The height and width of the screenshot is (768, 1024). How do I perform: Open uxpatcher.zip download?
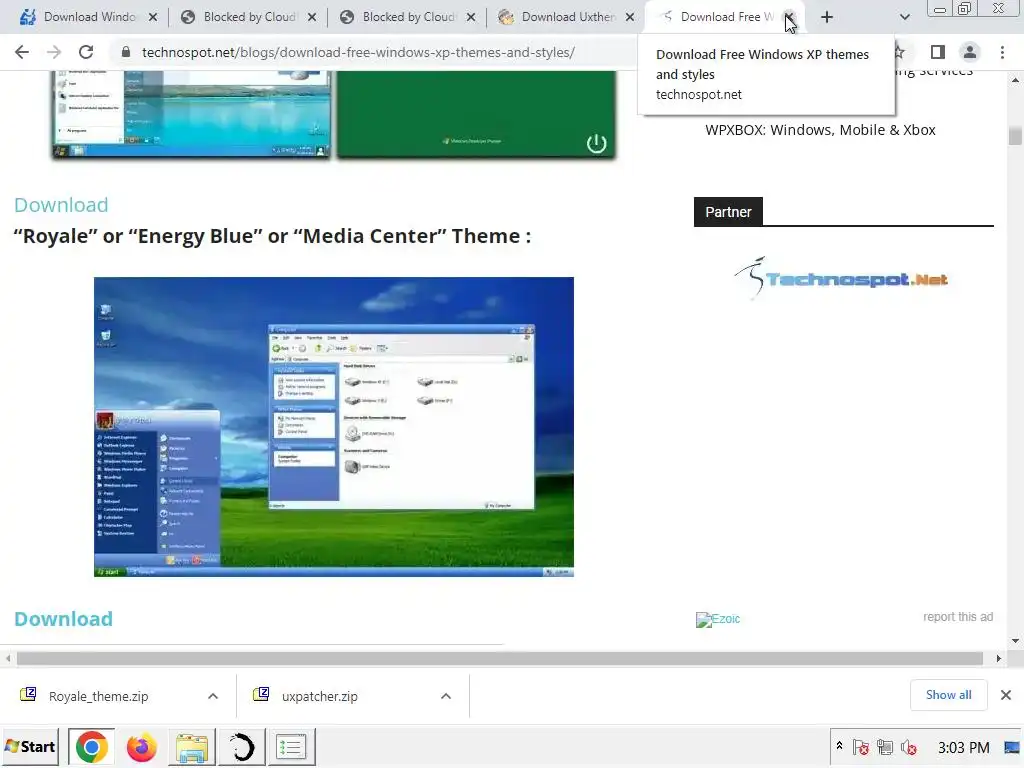tap(319, 696)
